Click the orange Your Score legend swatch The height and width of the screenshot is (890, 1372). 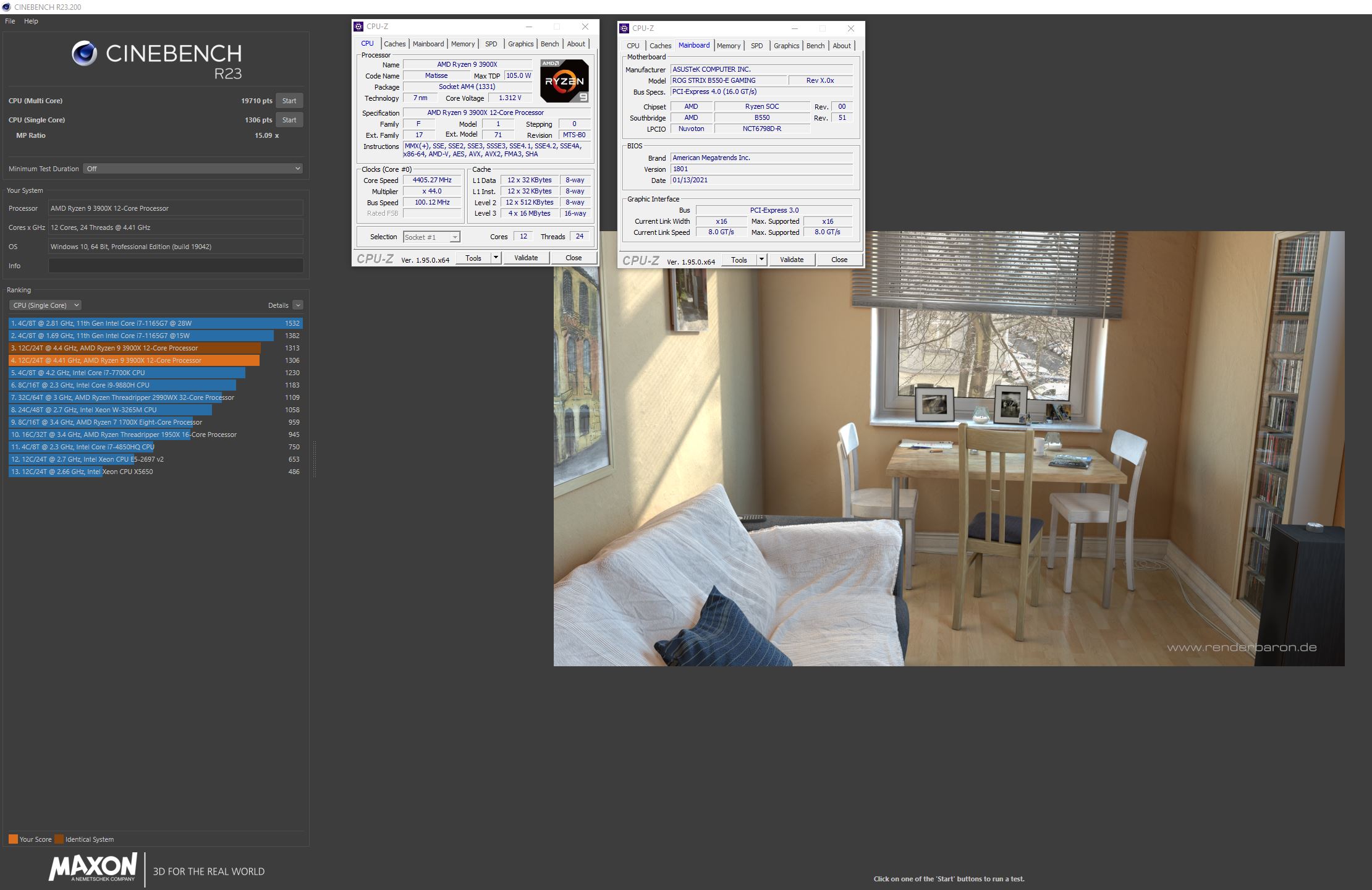coord(13,839)
